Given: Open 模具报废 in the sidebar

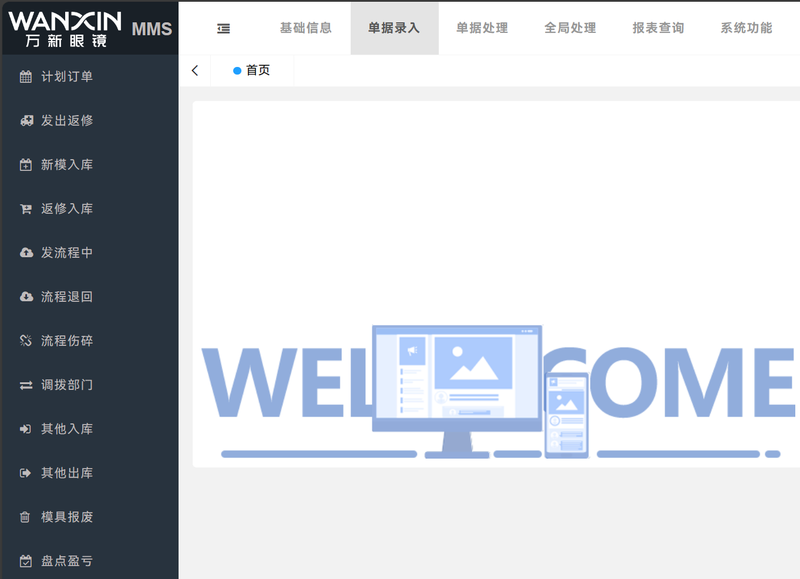Looking at the screenshot, I should coord(89,517).
